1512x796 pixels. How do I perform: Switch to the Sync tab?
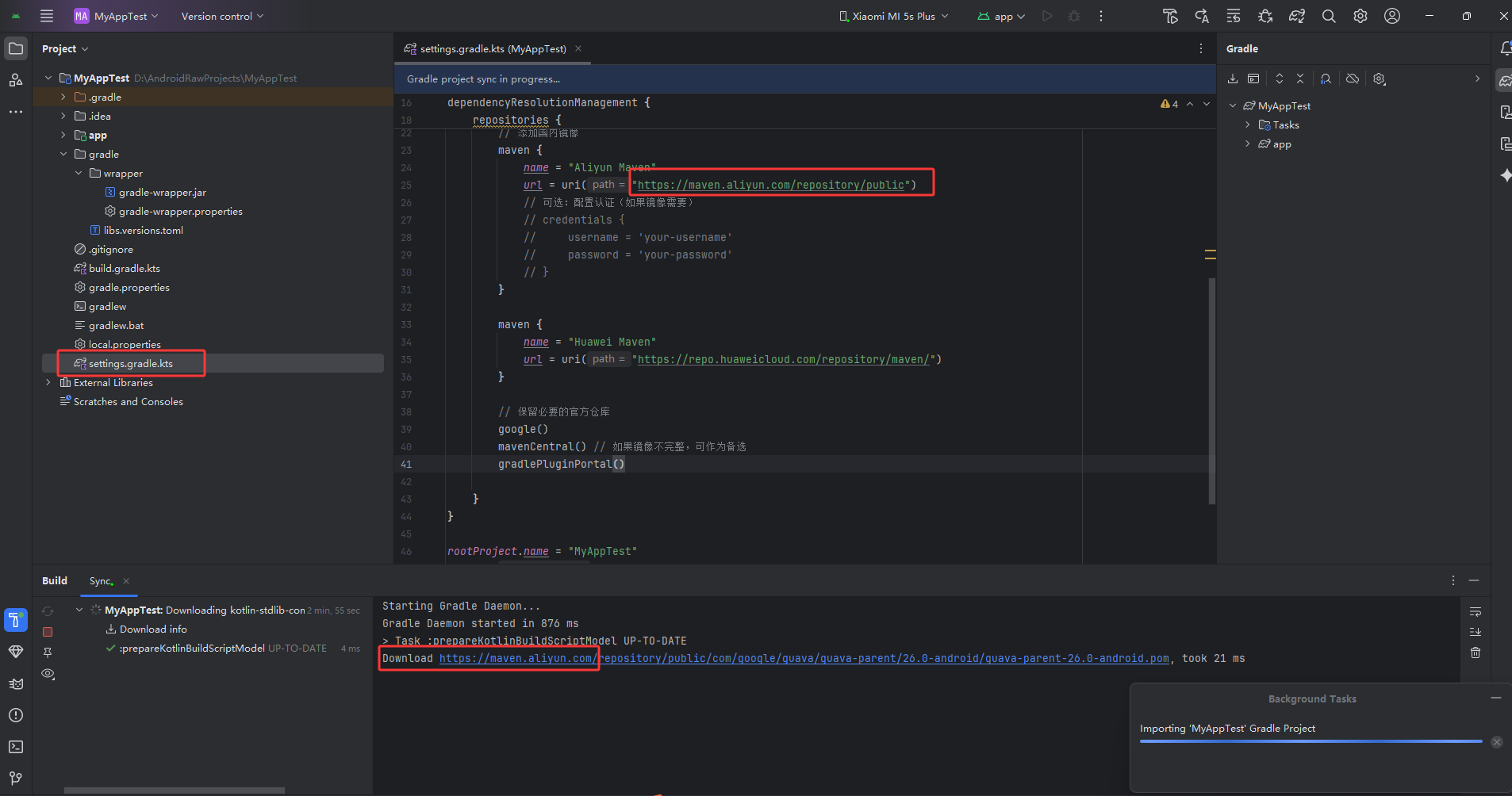[101, 580]
